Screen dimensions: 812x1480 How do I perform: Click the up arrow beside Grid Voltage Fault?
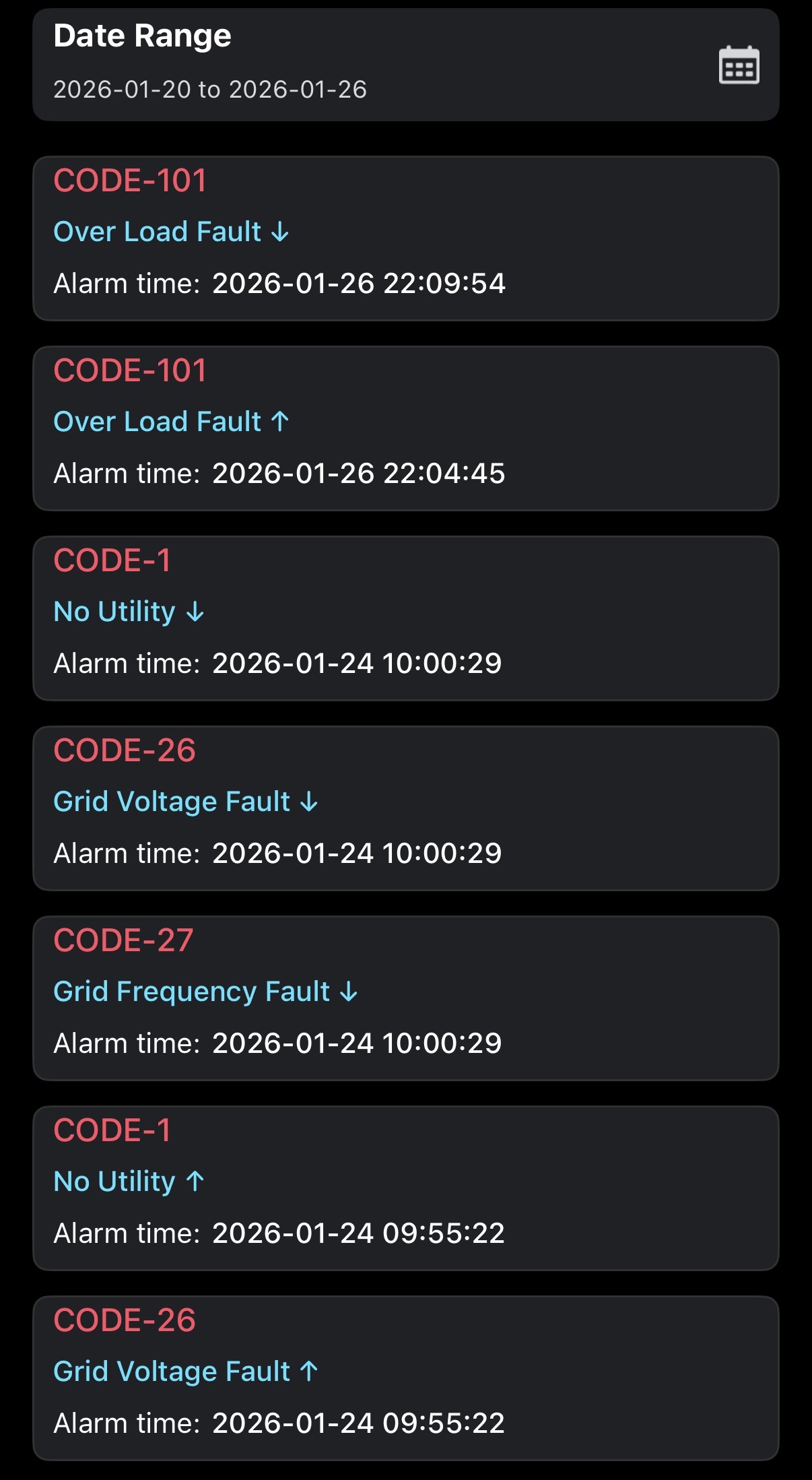tap(309, 1372)
